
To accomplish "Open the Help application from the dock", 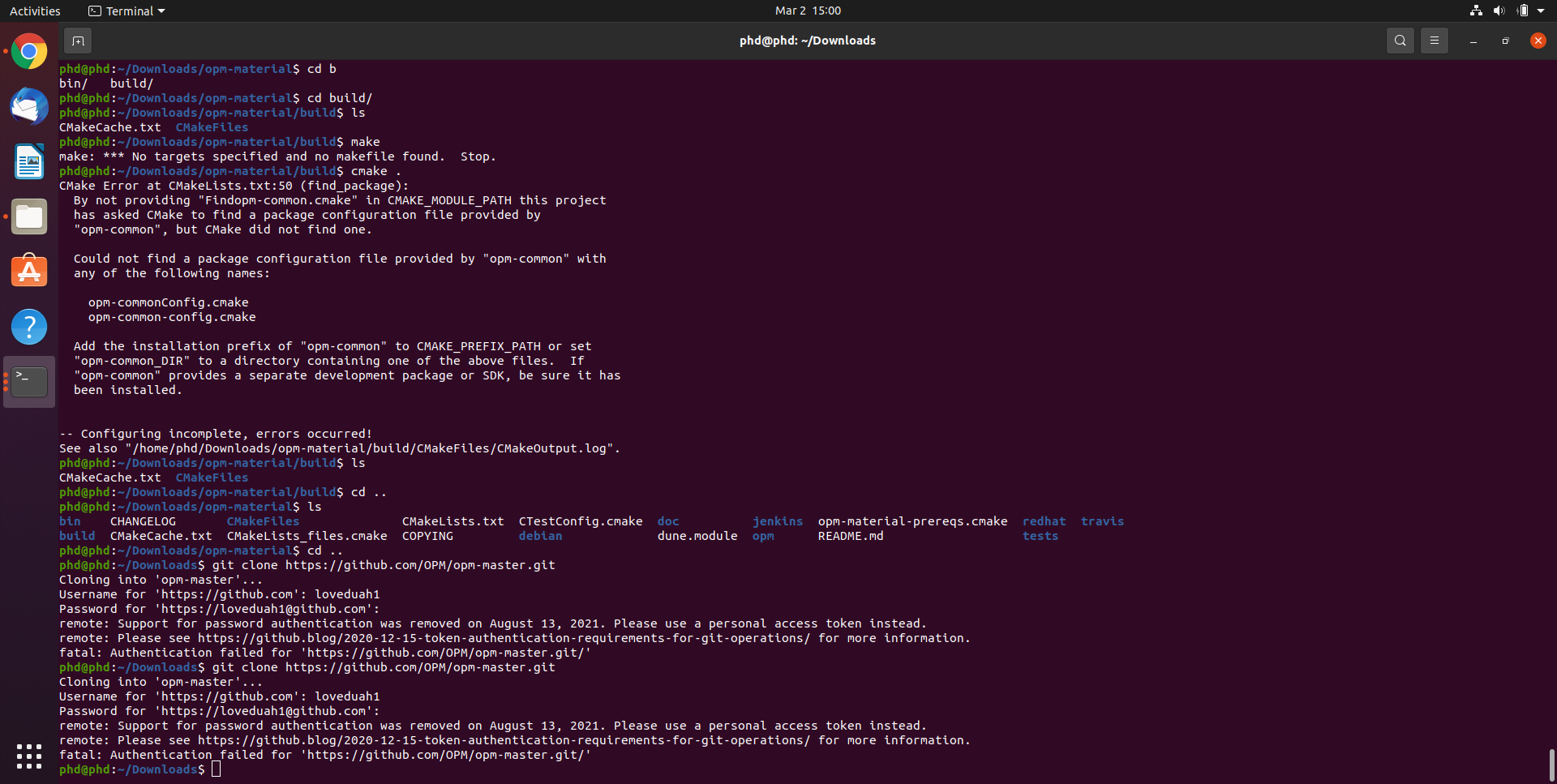I will 29,326.
